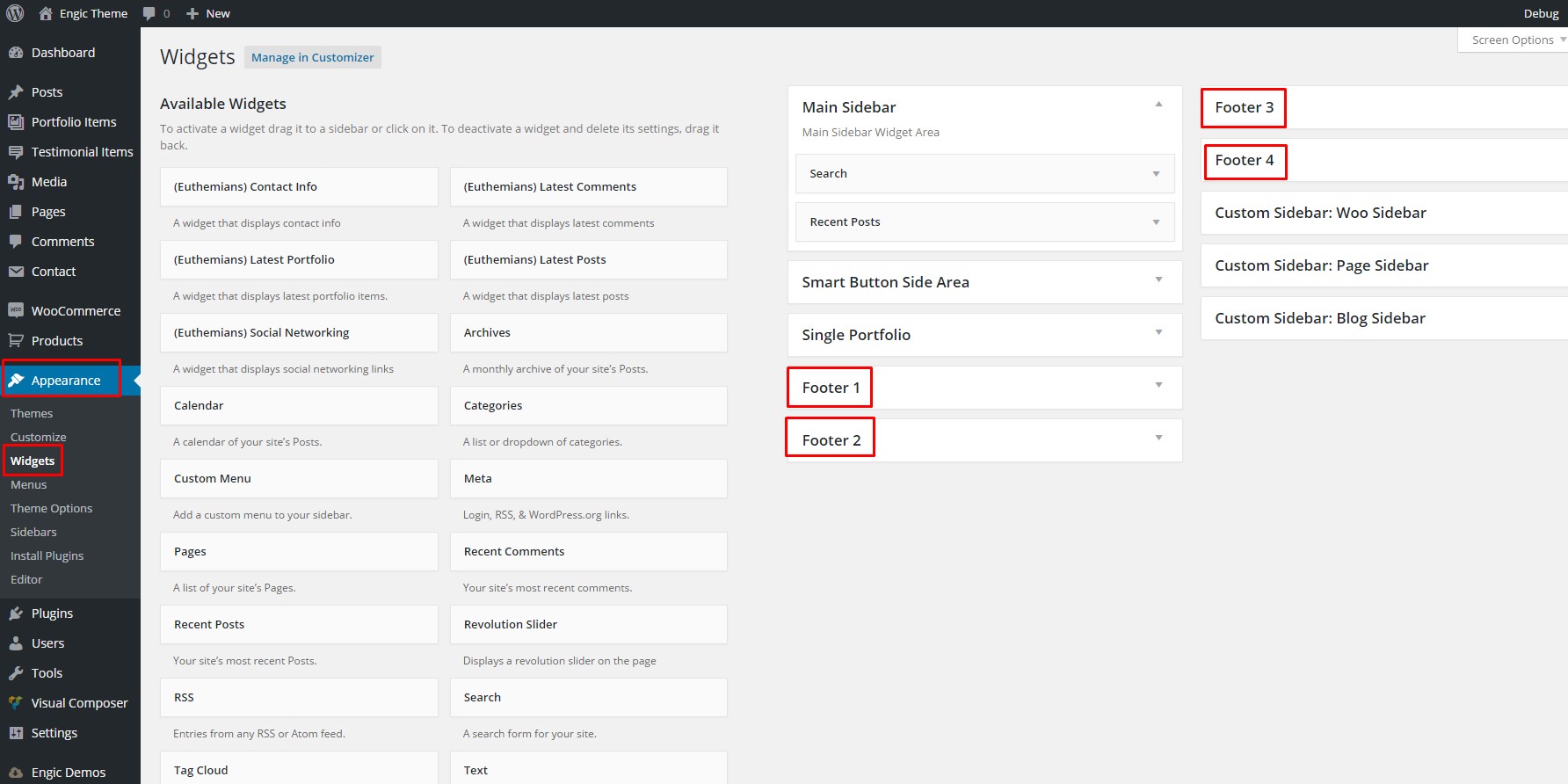Open Custom Sidebar: Page Sidebar area

point(1384,265)
